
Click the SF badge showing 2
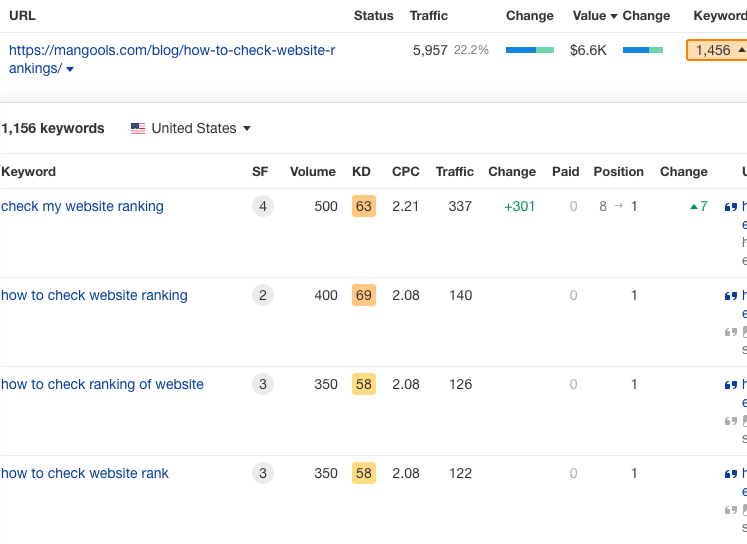(x=263, y=296)
